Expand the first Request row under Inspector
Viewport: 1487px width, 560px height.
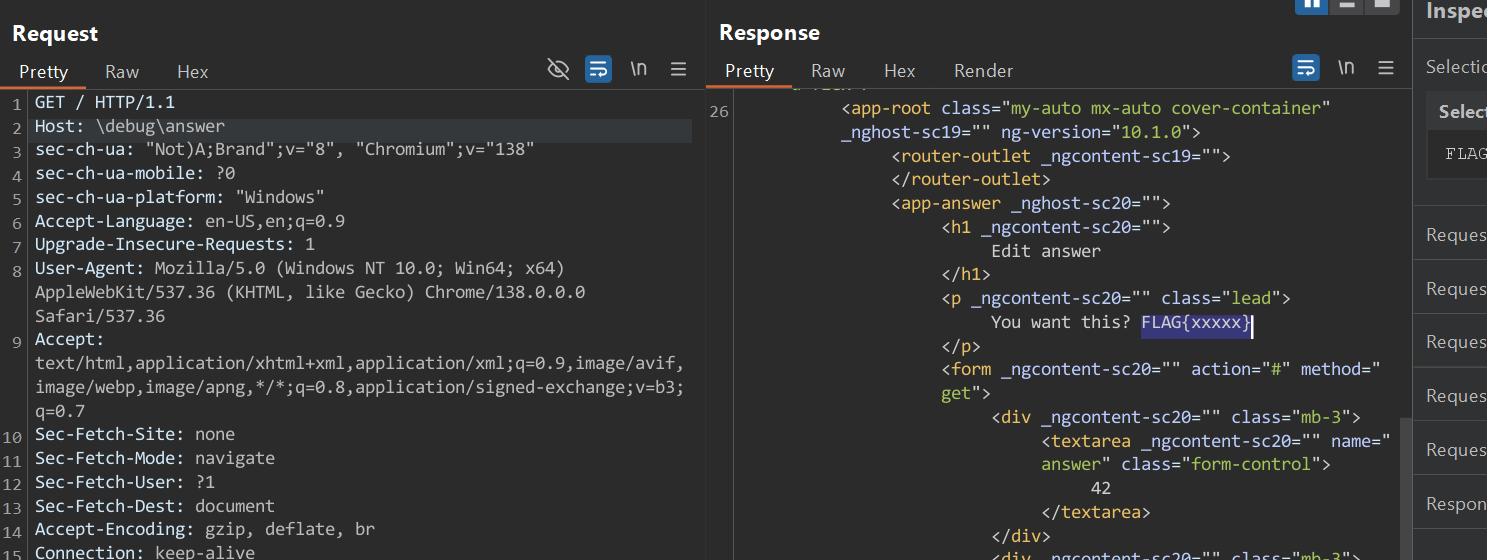(x=1455, y=235)
